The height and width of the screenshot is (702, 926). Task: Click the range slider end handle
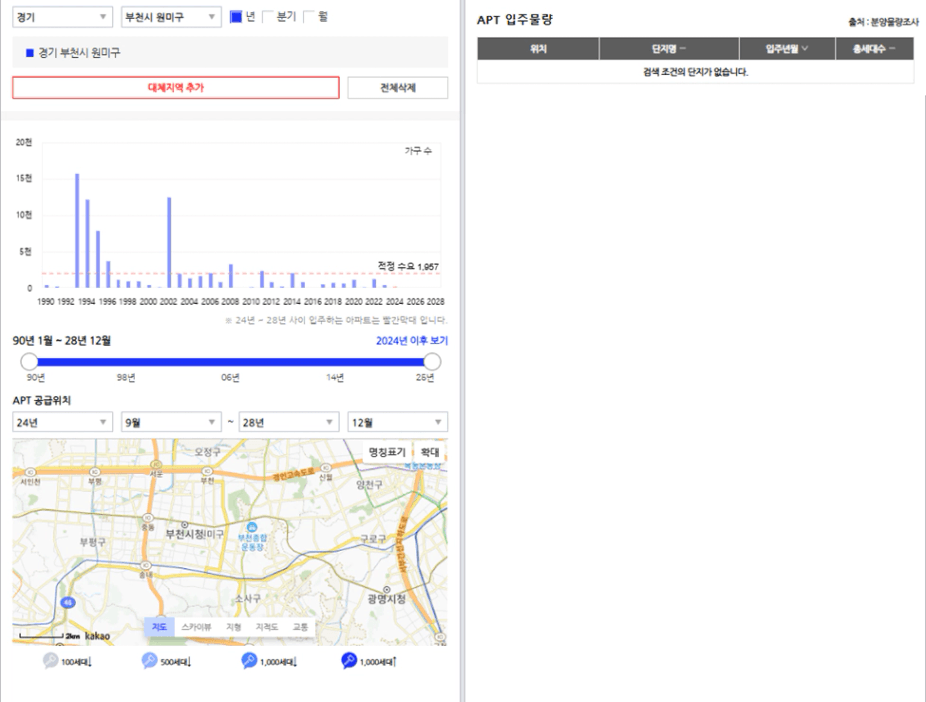coord(432,361)
